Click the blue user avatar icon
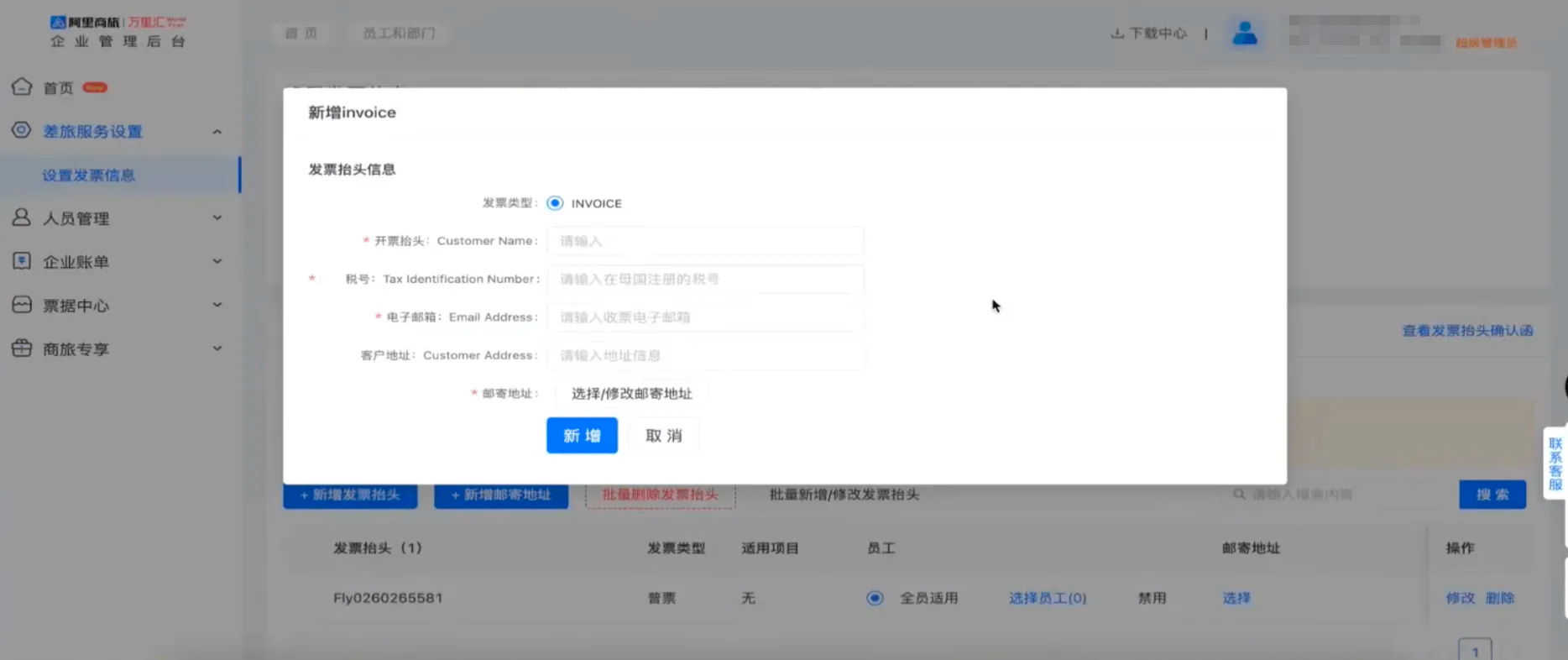 (1244, 34)
